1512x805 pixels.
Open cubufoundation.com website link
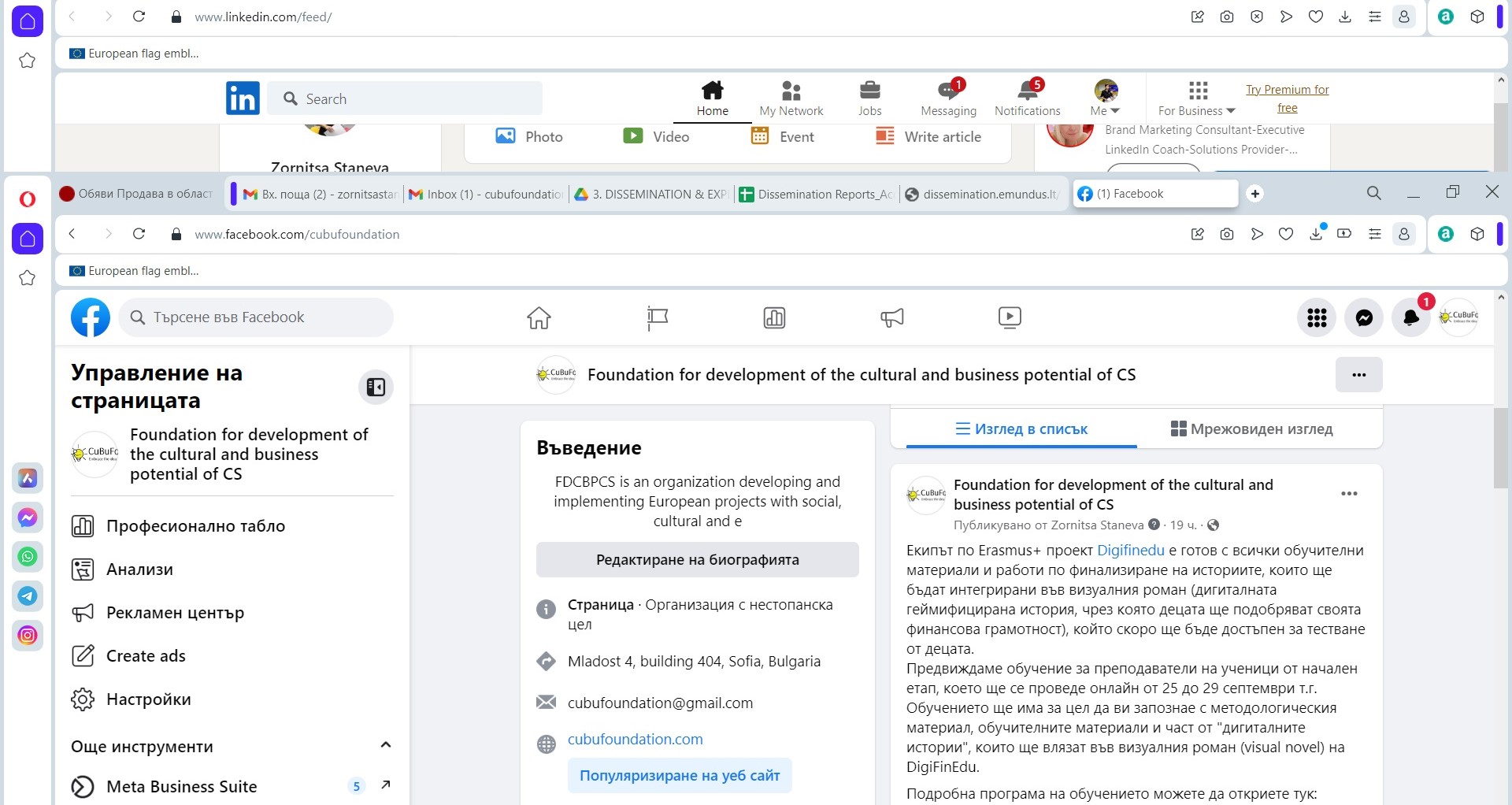pyautogui.click(x=635, y=740)
